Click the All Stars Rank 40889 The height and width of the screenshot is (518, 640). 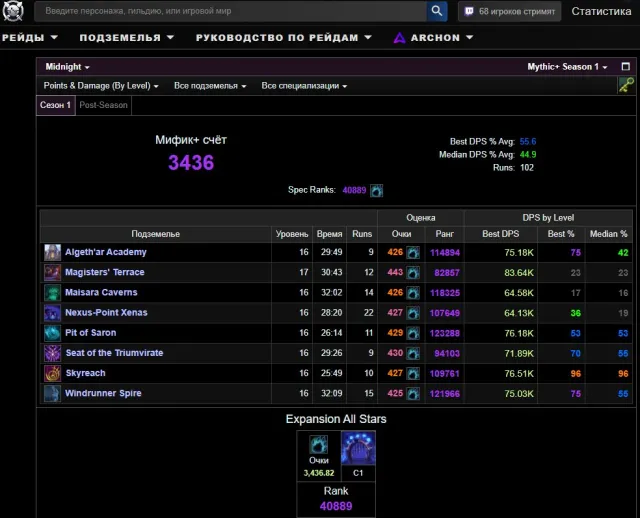pos(336,506)
